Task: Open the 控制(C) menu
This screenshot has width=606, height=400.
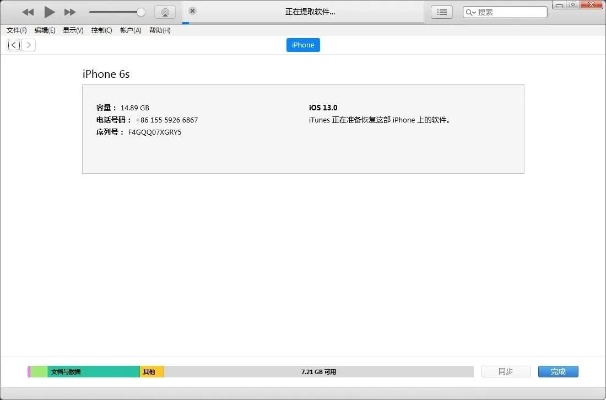Action: (101, 30)
